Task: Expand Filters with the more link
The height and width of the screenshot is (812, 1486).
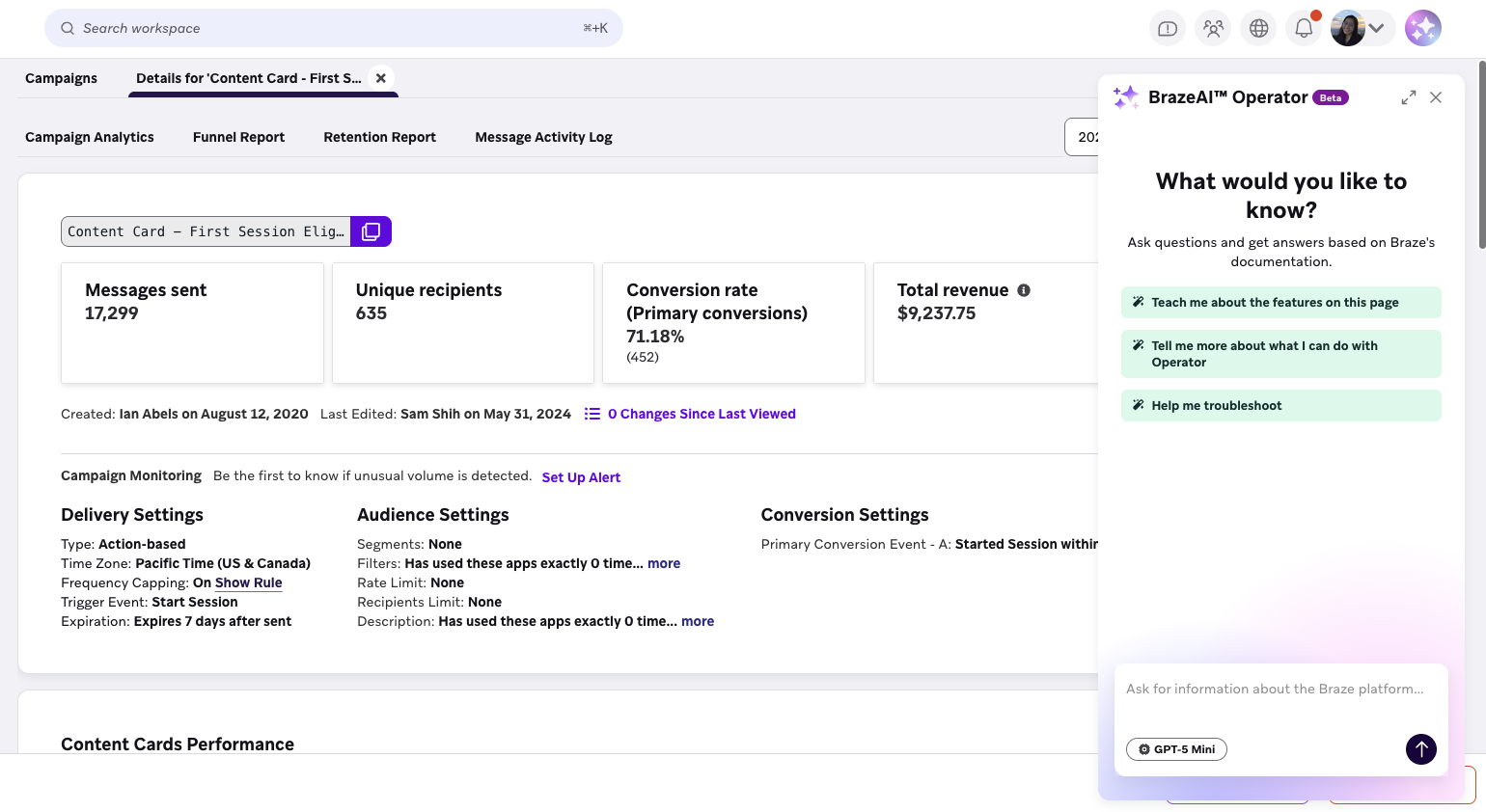Action: coord(664,563)
